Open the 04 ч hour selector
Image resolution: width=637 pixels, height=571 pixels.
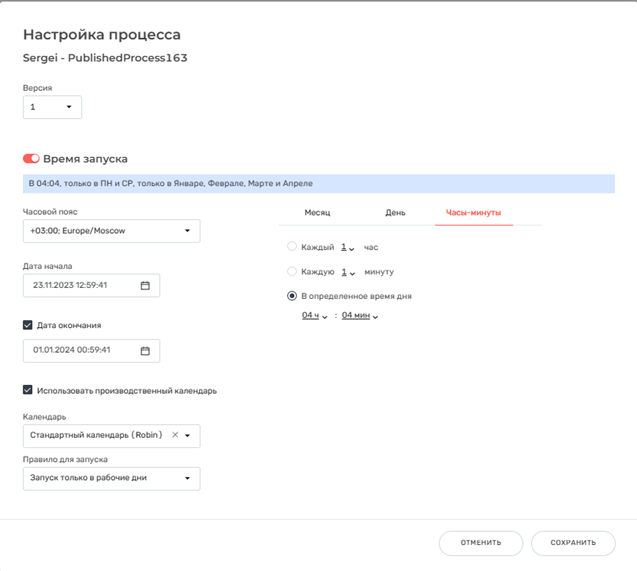coord(314,316)
